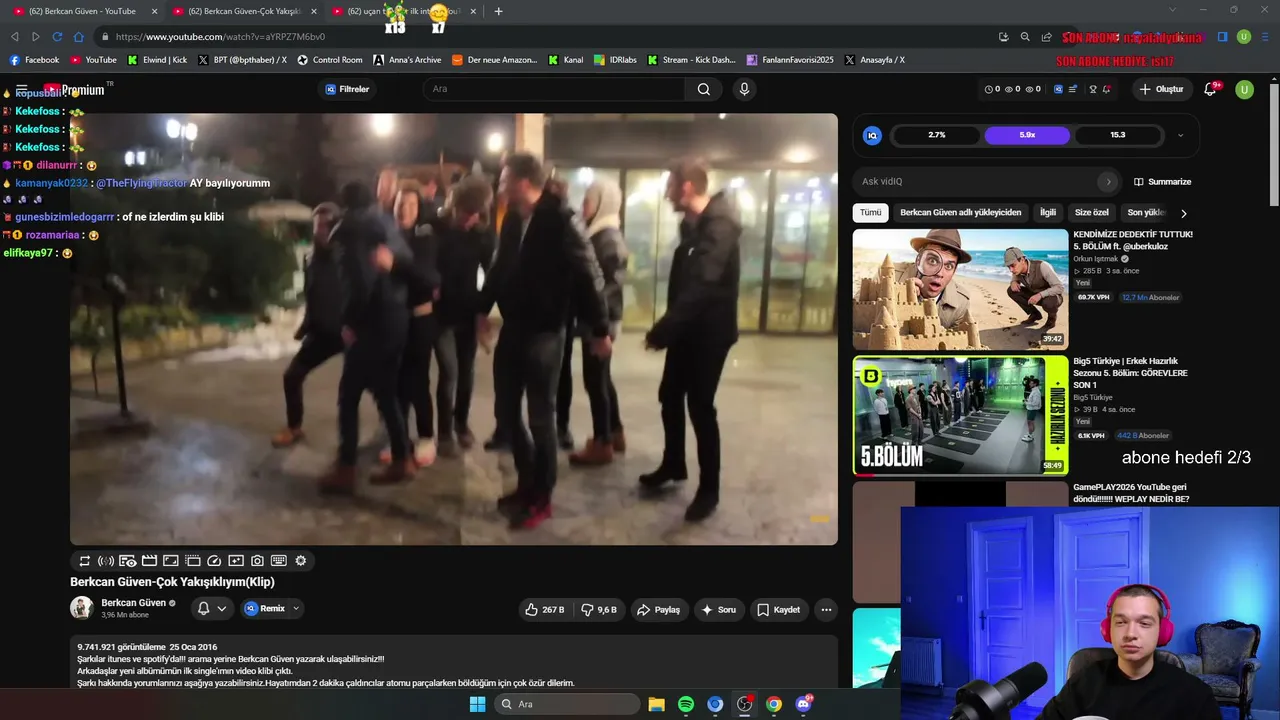
Task: Open the YouTube account avatar menu
Action: (x=1245, y=89)
